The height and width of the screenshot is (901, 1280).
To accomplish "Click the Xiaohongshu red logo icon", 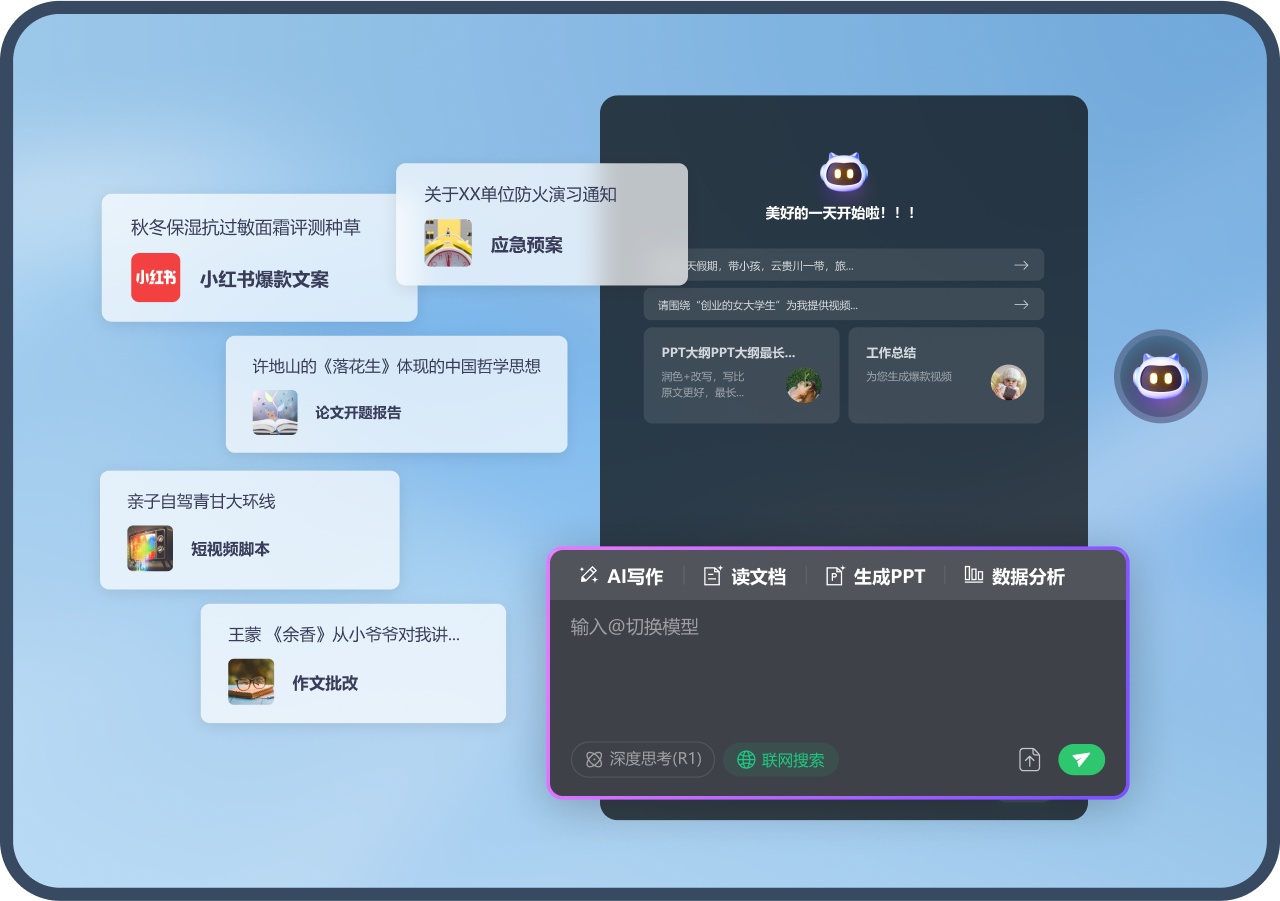I will [x=156, y=278].
